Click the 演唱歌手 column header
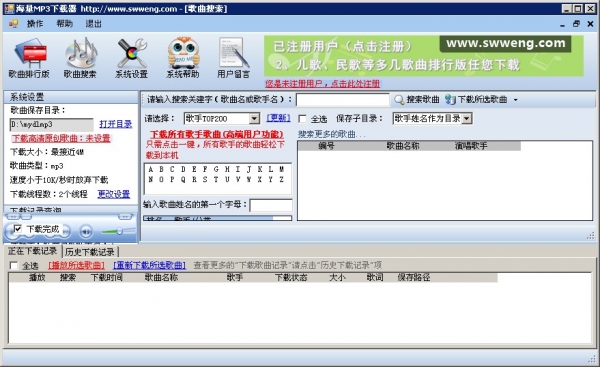The width and height of the screenshot is (600, 367). 471,146
